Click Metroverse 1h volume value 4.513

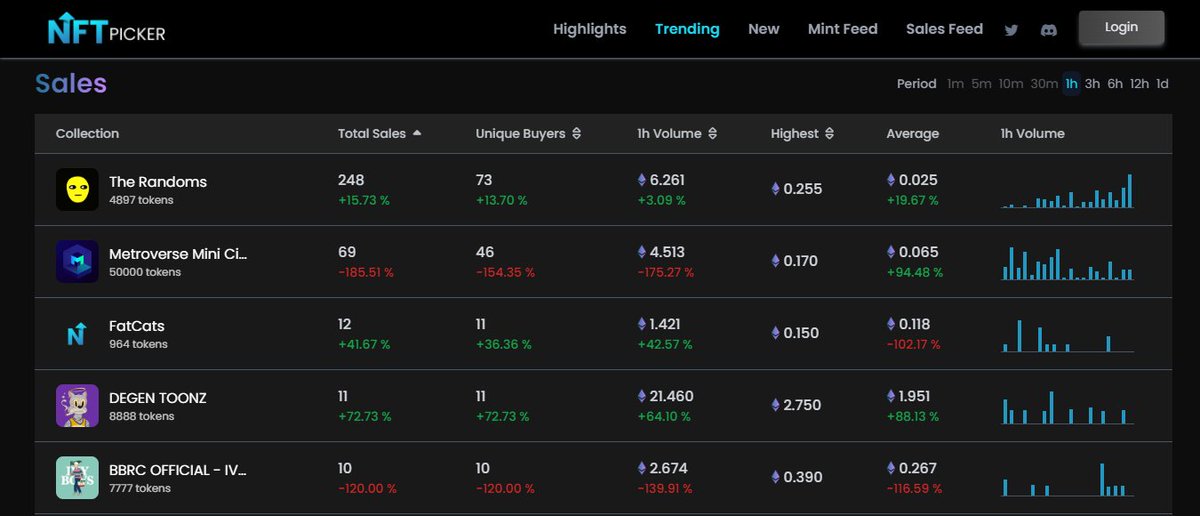[x=661, y=253]
